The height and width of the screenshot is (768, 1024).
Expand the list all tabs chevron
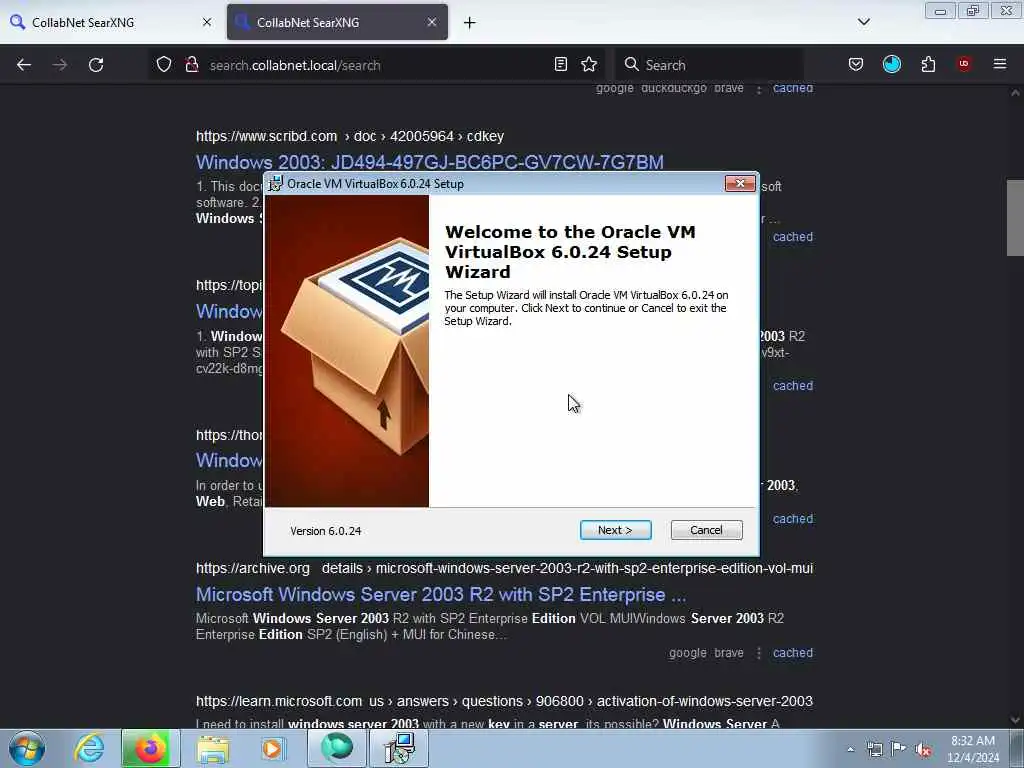click(863, 22)
